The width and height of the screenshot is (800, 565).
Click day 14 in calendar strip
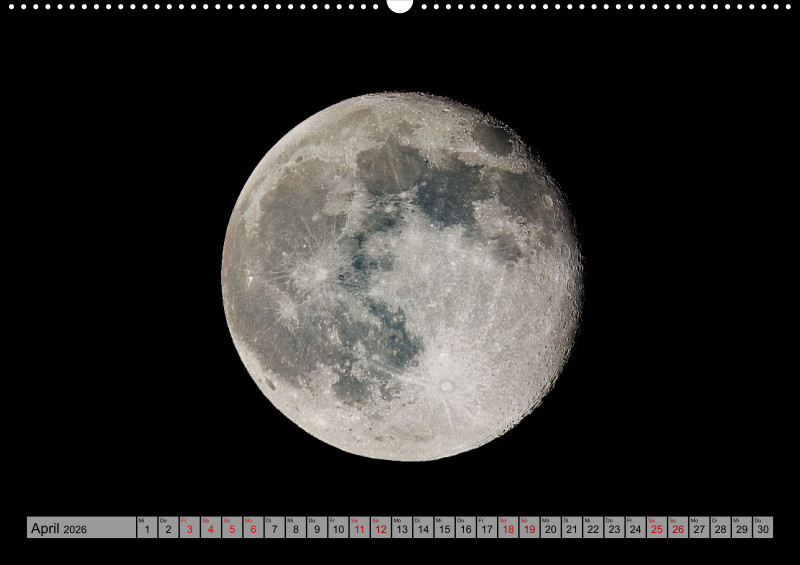click(423, 528)
